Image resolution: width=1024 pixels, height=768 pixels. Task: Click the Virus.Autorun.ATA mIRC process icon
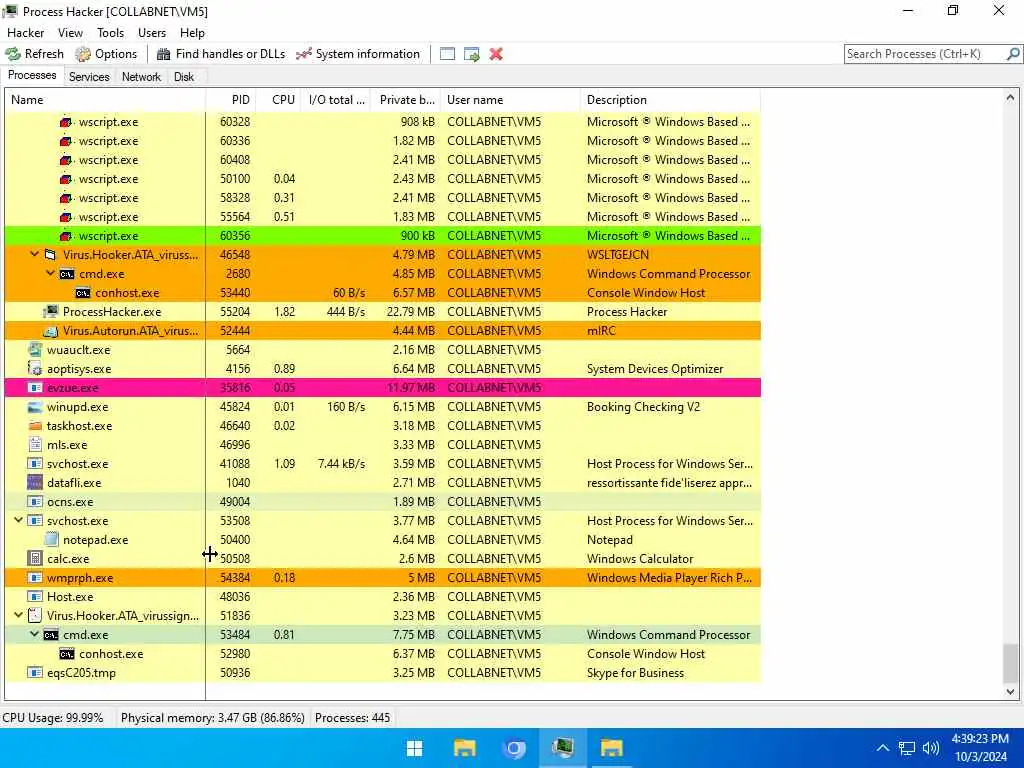pos(50,330)
